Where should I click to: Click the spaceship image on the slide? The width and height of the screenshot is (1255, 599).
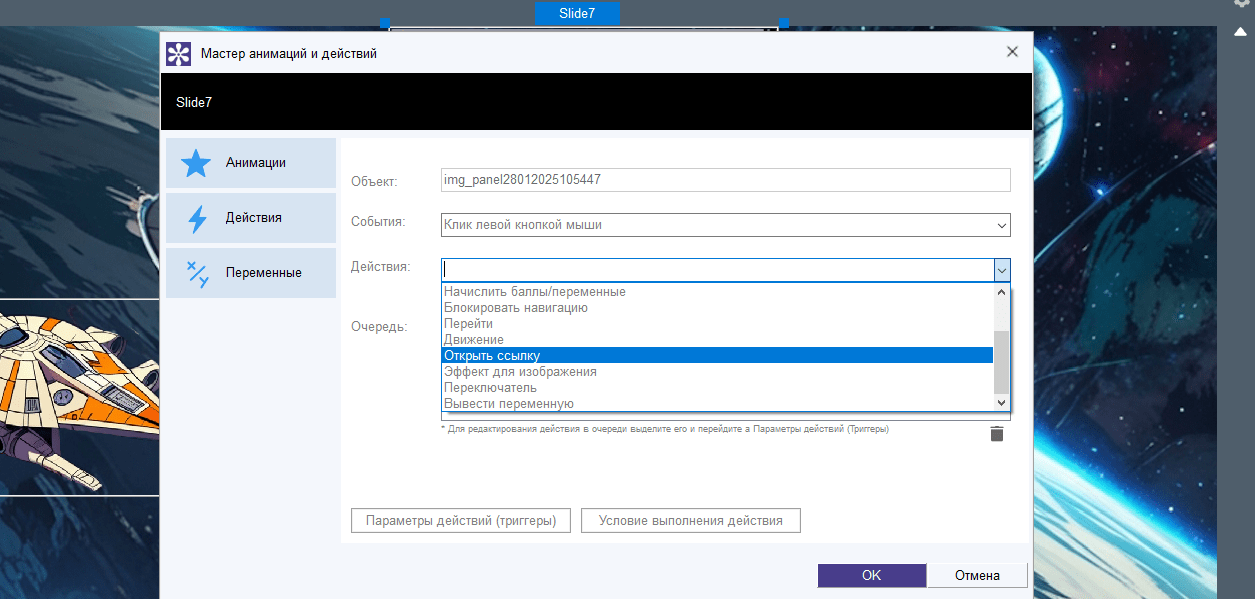[78, 397]
